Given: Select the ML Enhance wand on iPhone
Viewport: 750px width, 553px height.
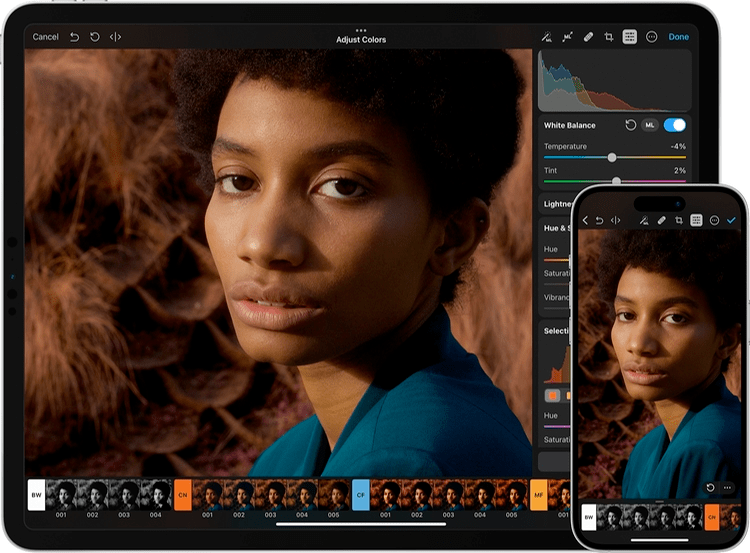Looking at the screenshot, I should (644, 220).
